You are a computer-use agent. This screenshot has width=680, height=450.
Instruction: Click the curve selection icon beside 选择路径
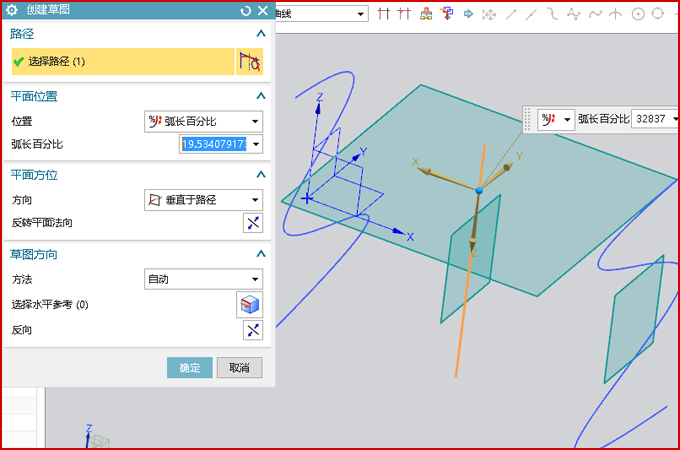click(249, 62)
